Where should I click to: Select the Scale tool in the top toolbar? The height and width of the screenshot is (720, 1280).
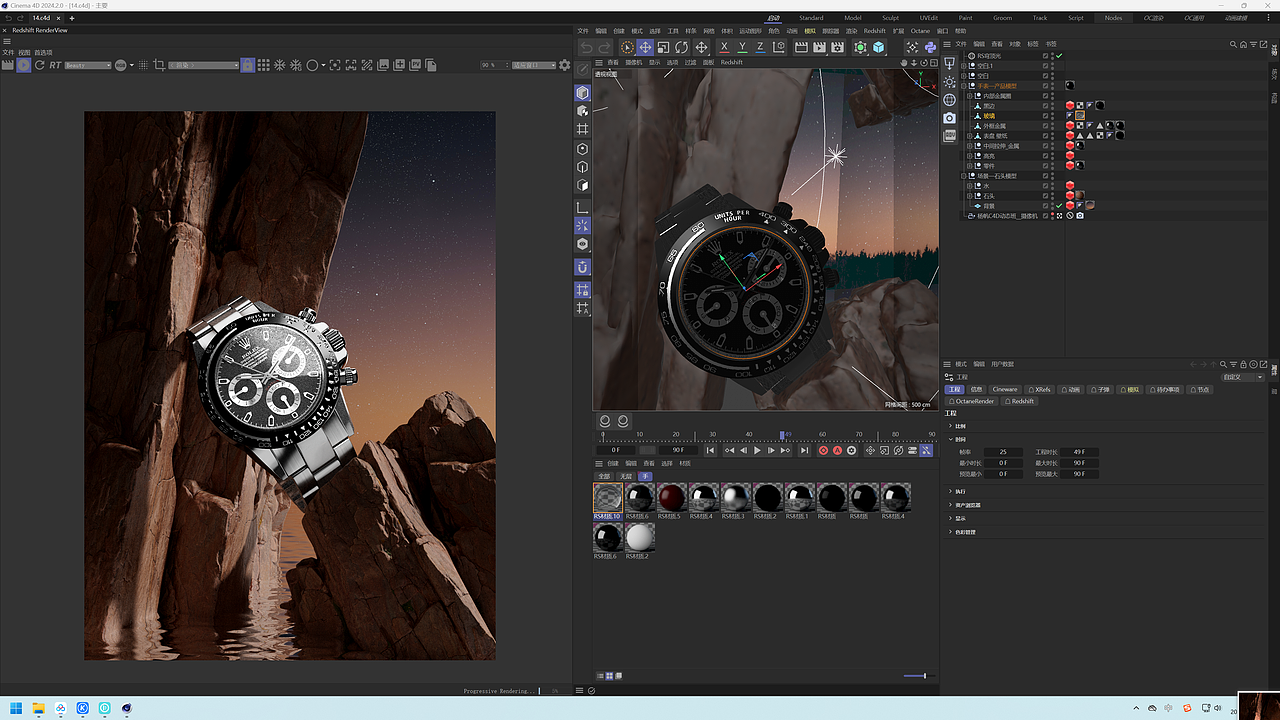(663, 47)
